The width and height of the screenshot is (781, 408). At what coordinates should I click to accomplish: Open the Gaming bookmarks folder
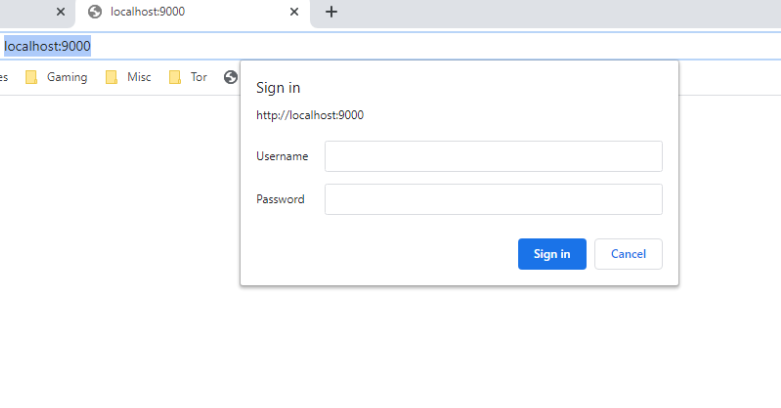[x=57, y=77]
